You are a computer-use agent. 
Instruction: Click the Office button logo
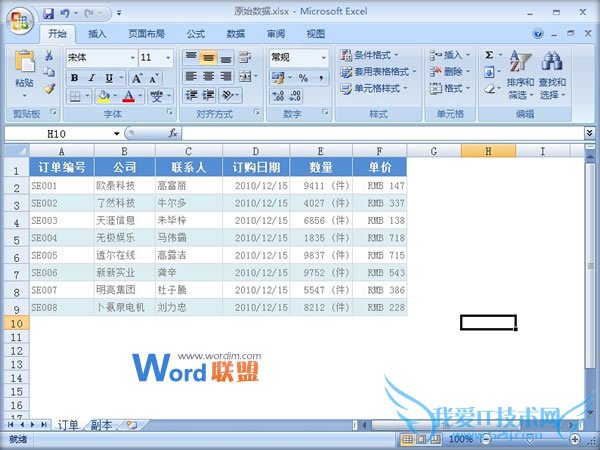click(20, 20)
